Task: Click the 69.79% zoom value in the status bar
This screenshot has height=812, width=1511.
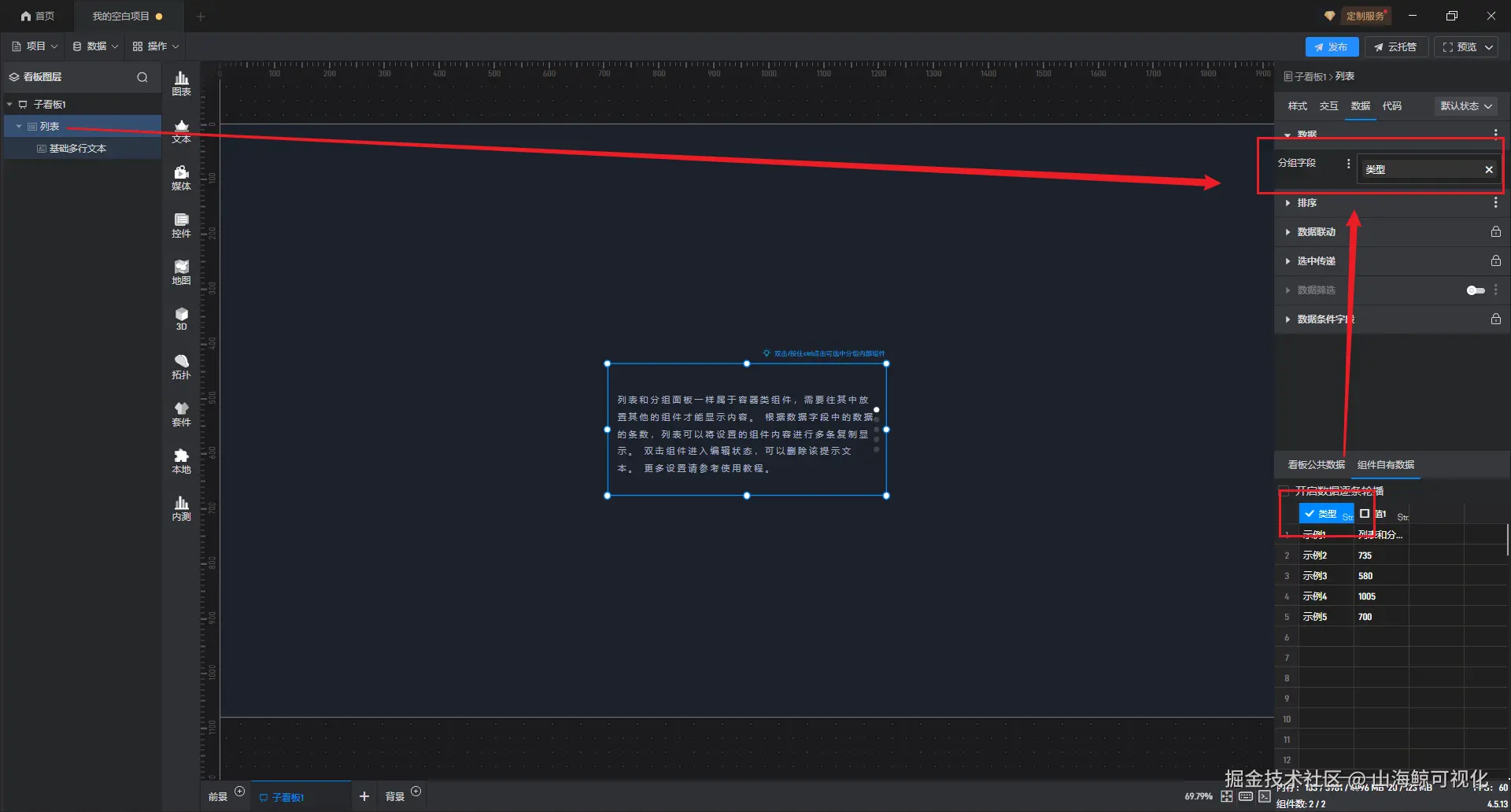Action: pos(1199,796)
